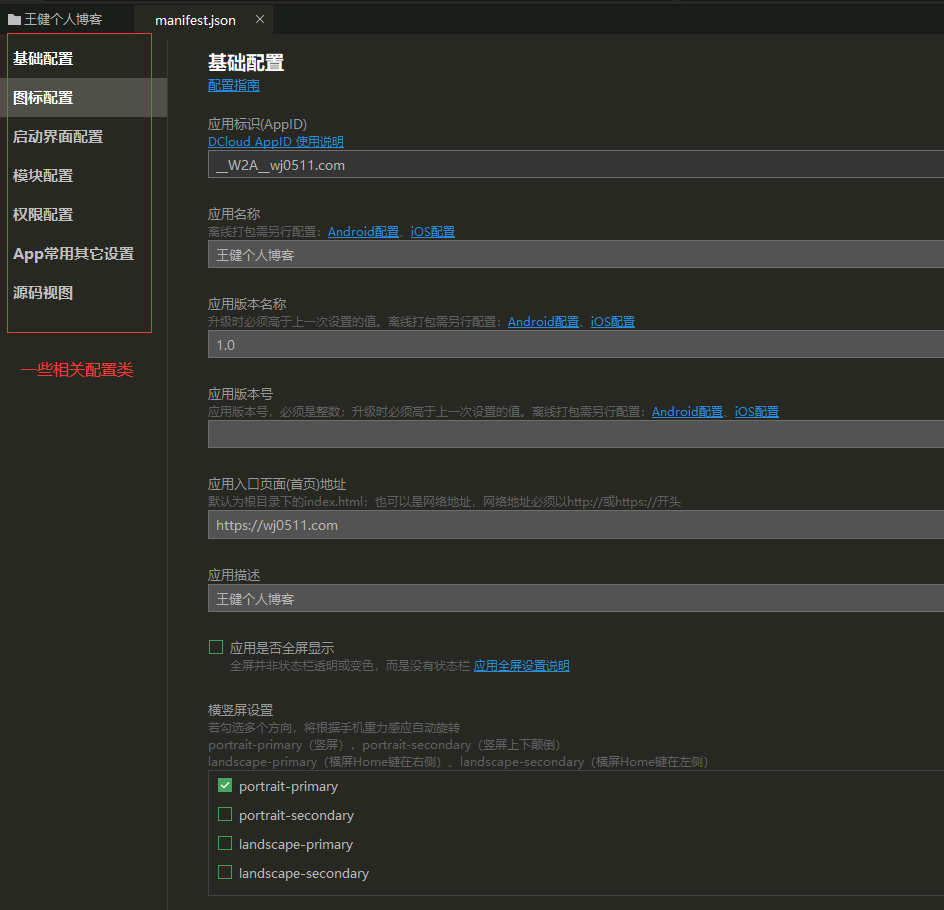Switch to the 图标配置 section

tap(43, 97)
